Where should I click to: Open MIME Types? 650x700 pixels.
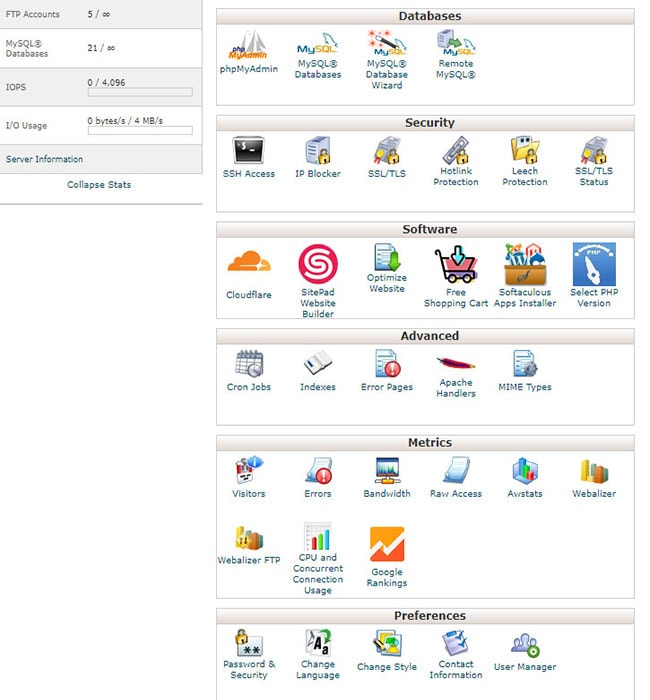click(x=525, y=371)
